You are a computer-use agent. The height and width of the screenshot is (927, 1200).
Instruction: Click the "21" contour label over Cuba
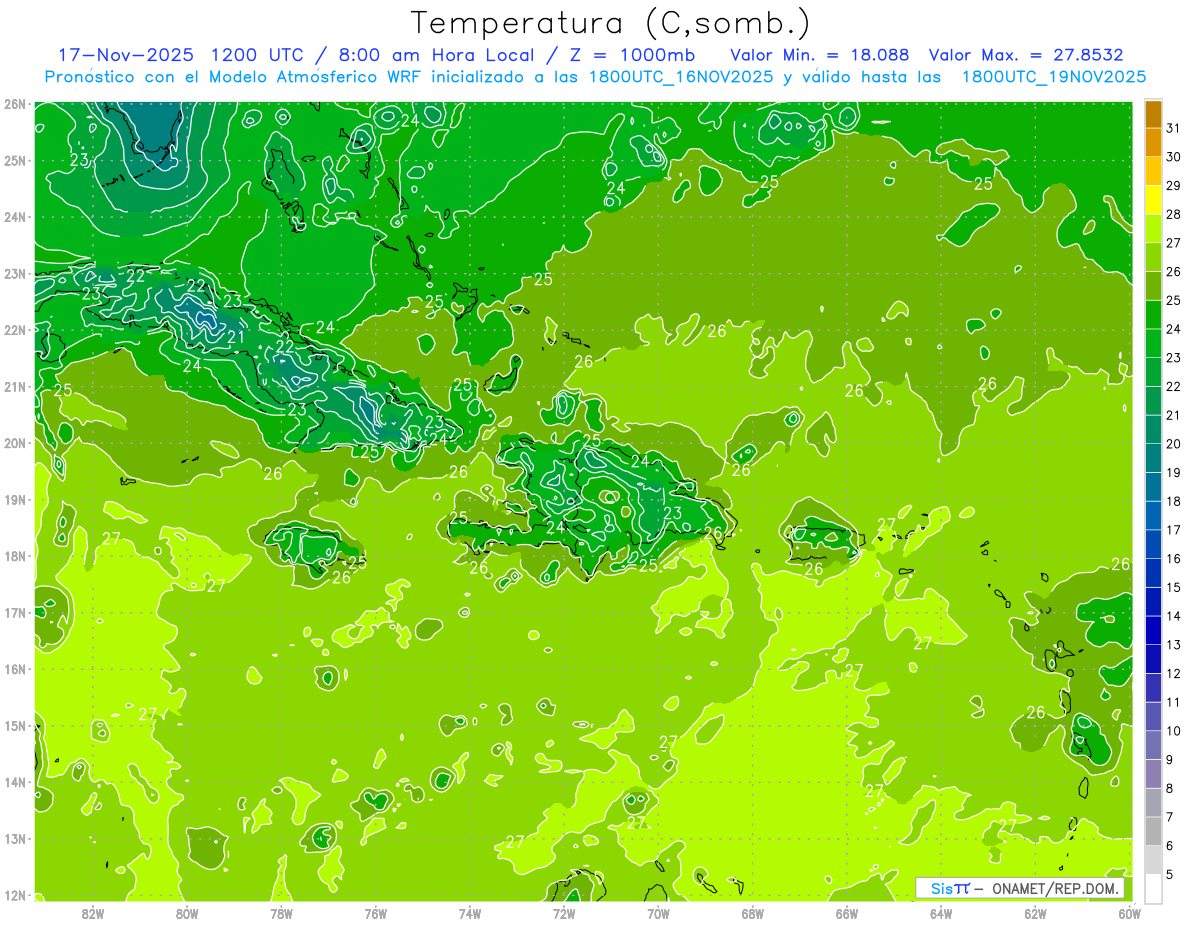coord(236,337)
